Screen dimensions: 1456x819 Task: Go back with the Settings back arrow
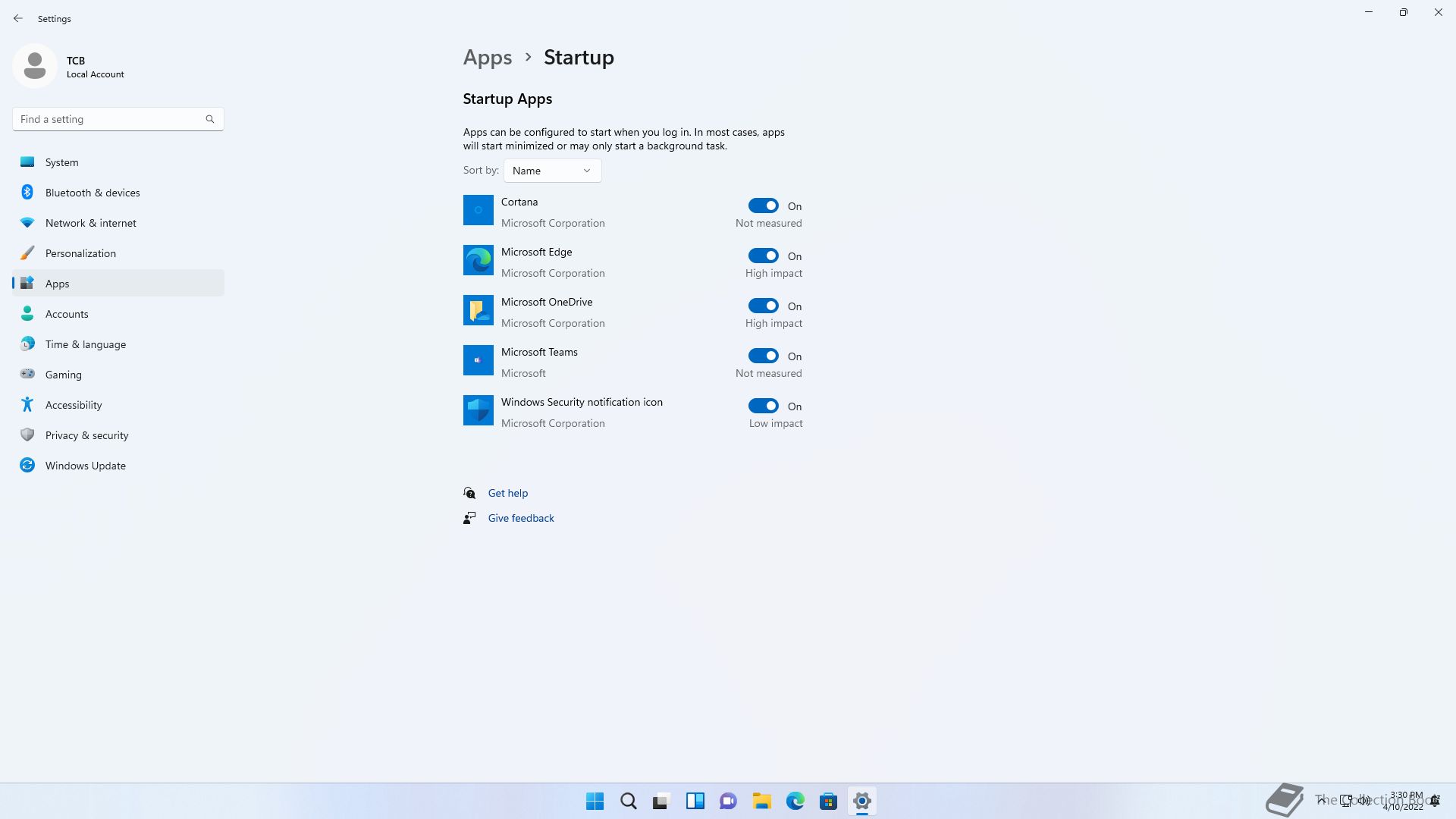(x=18, y=18)
